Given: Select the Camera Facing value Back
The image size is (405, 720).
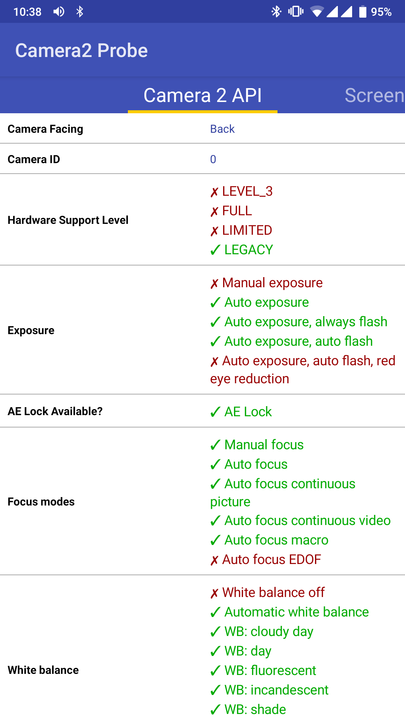Looking at the screenshot, I should click(x=222, y=129).
